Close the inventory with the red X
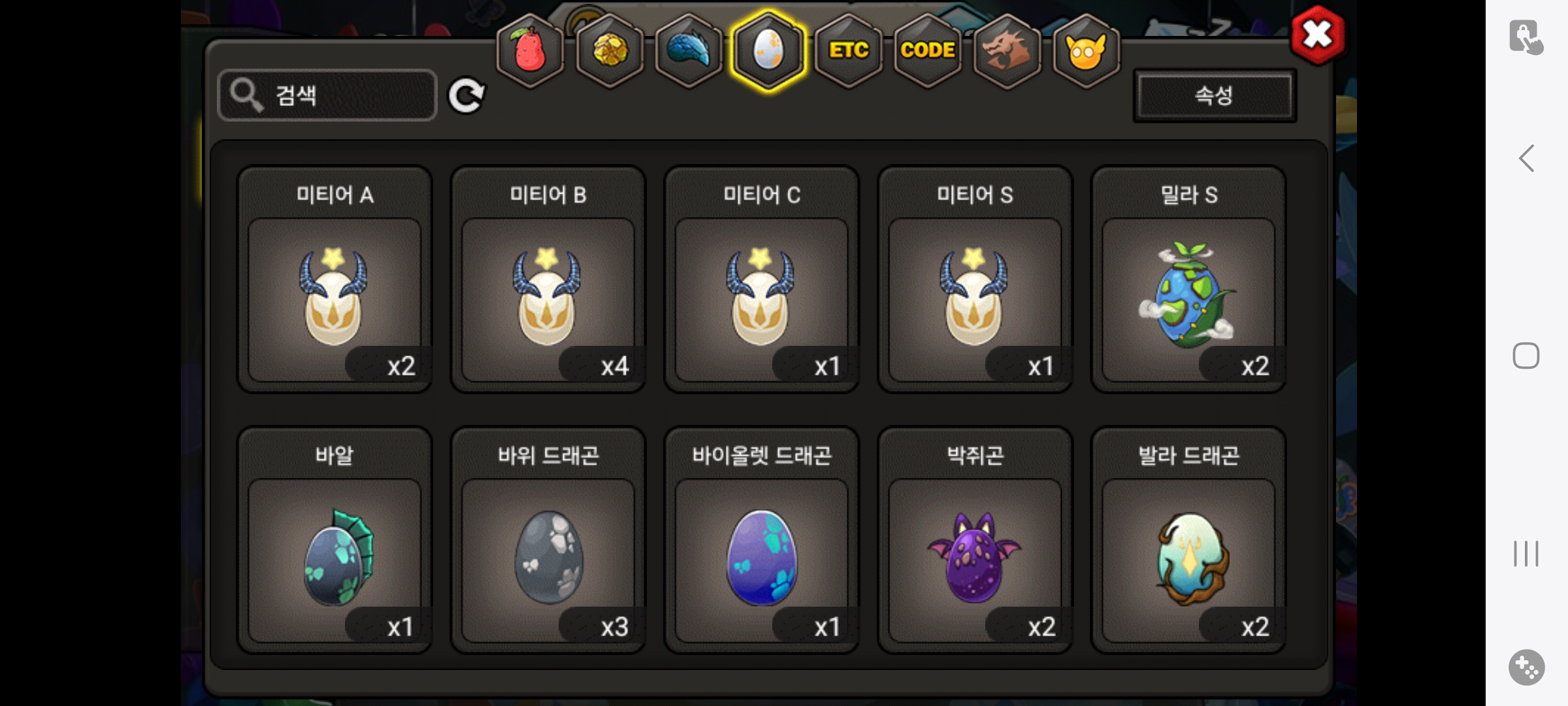The height and width of the screenshot is (706, 1568). 1317,35
